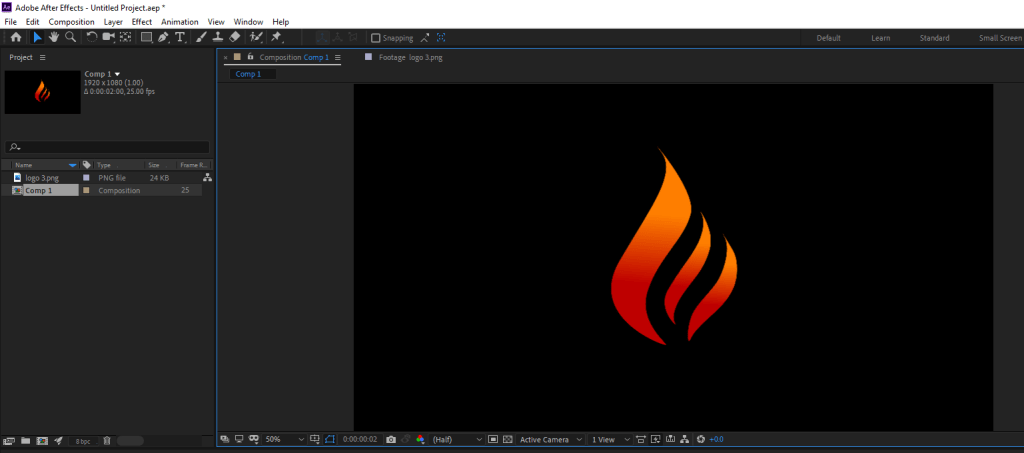This screenshot has height=453, width=1024.
Task: Click the logo 3.png label color swatch
Action: point(86,177)
